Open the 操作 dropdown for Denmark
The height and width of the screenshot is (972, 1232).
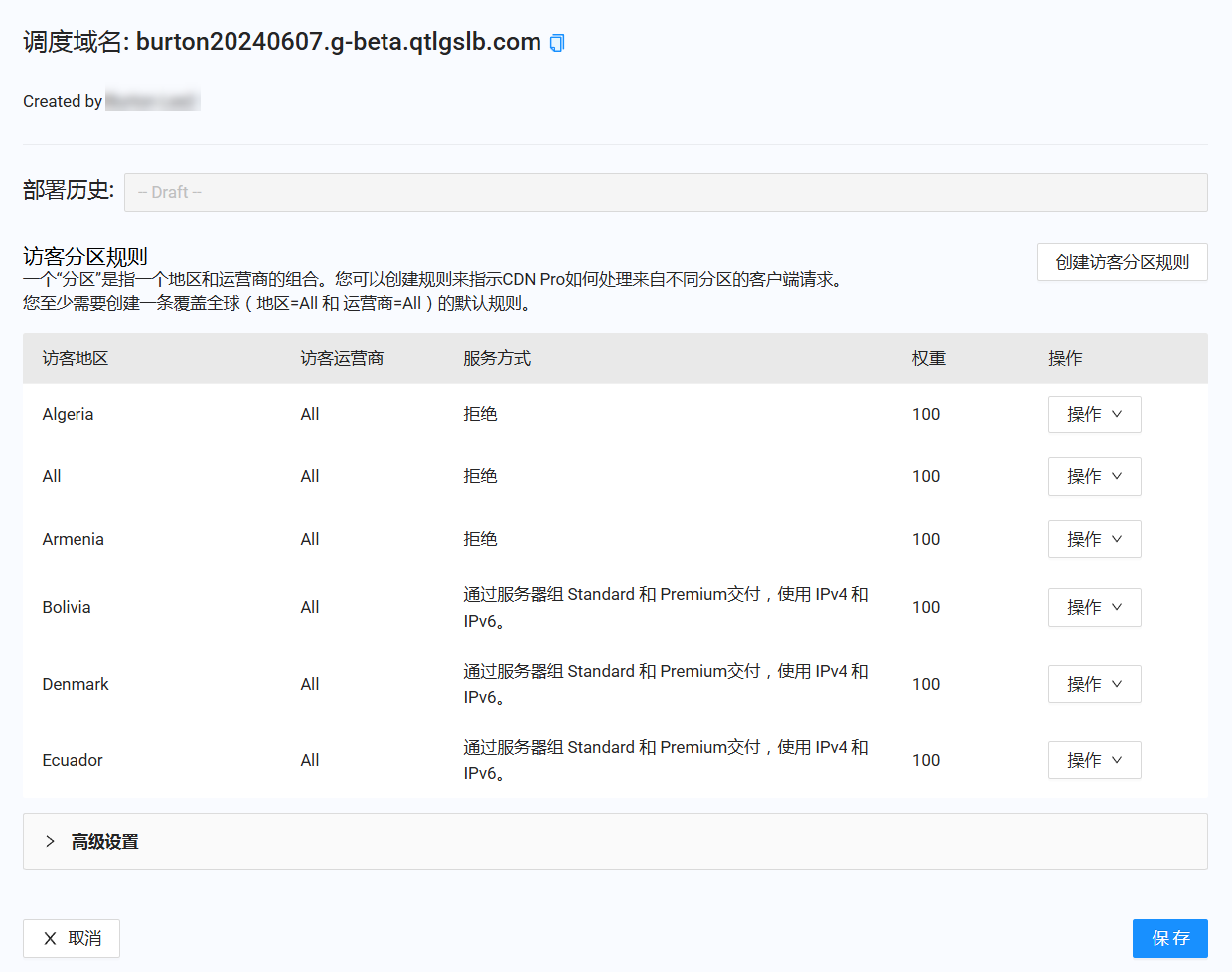(1094, 684)
